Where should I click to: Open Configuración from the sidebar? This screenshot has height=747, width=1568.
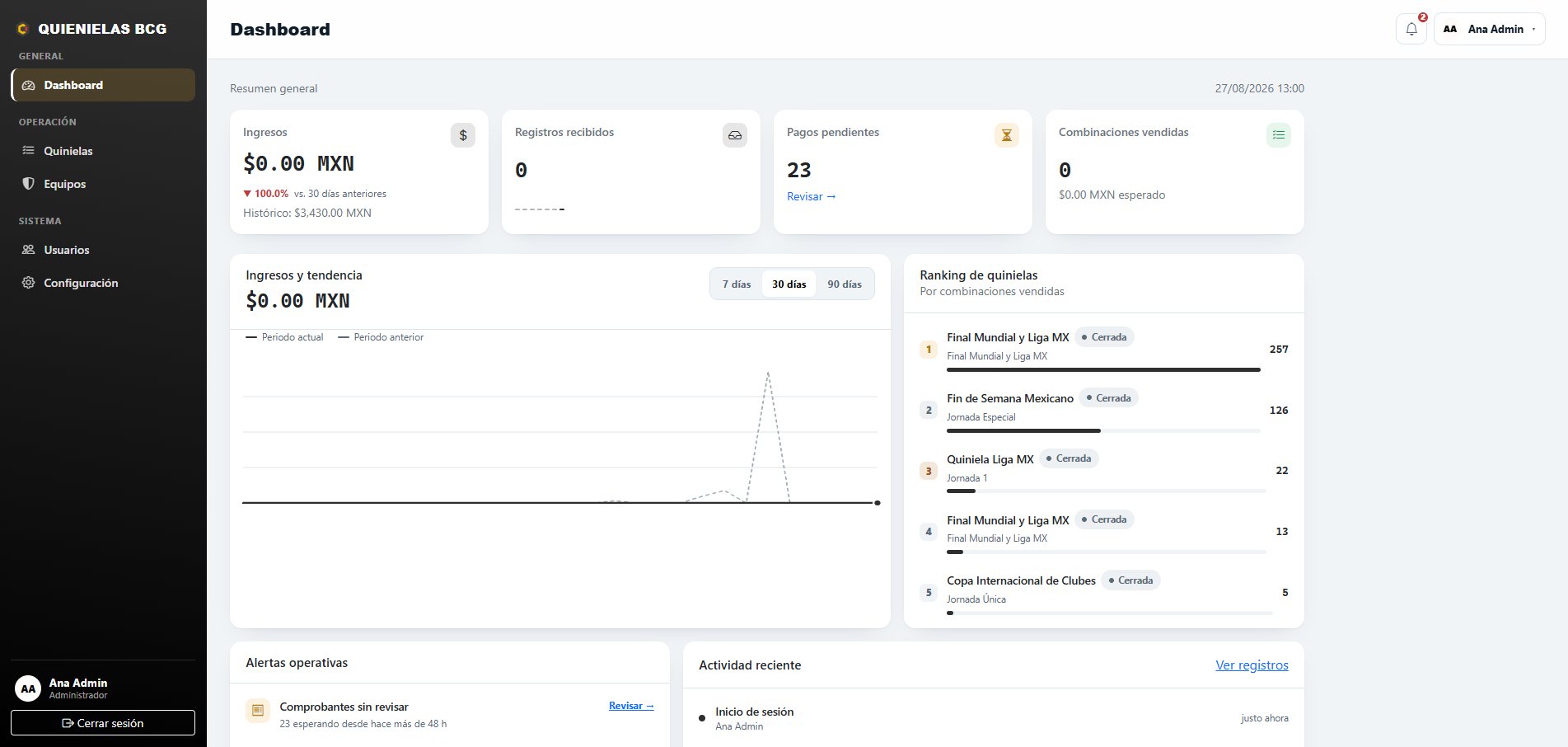tap(103, 283)
